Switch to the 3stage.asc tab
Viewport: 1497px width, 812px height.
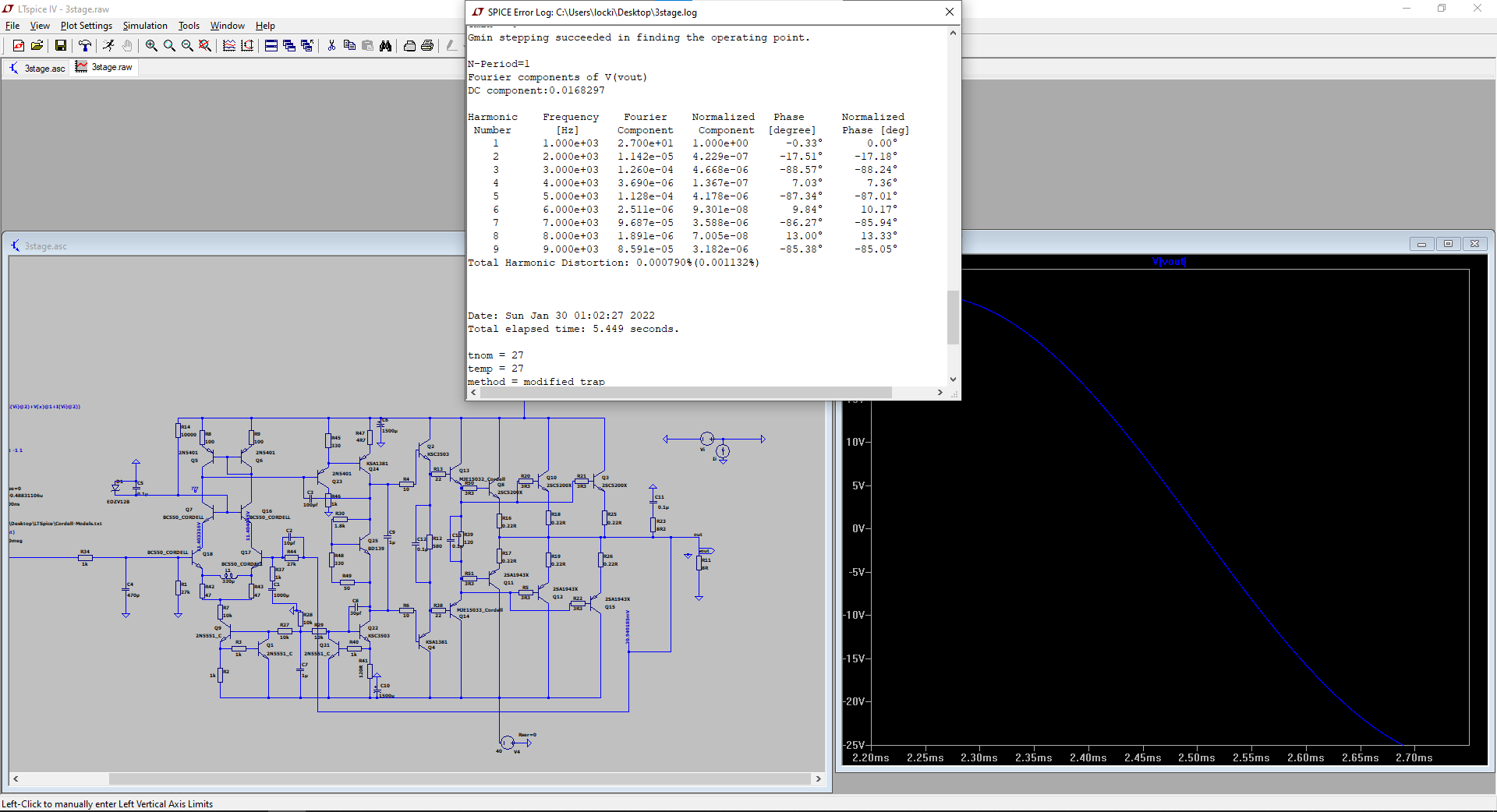(37, 68)
